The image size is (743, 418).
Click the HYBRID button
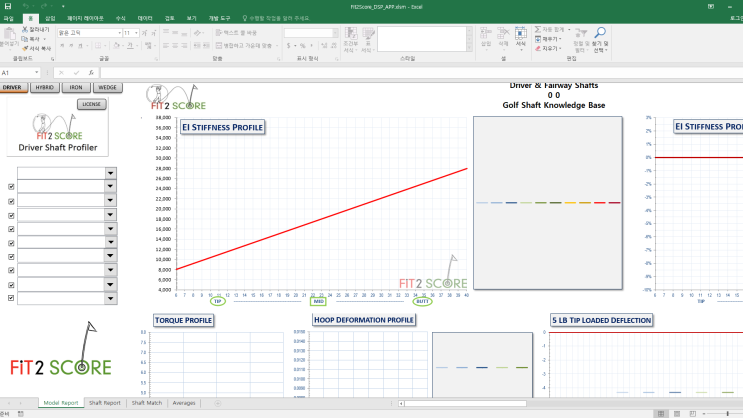pos(45,87)
